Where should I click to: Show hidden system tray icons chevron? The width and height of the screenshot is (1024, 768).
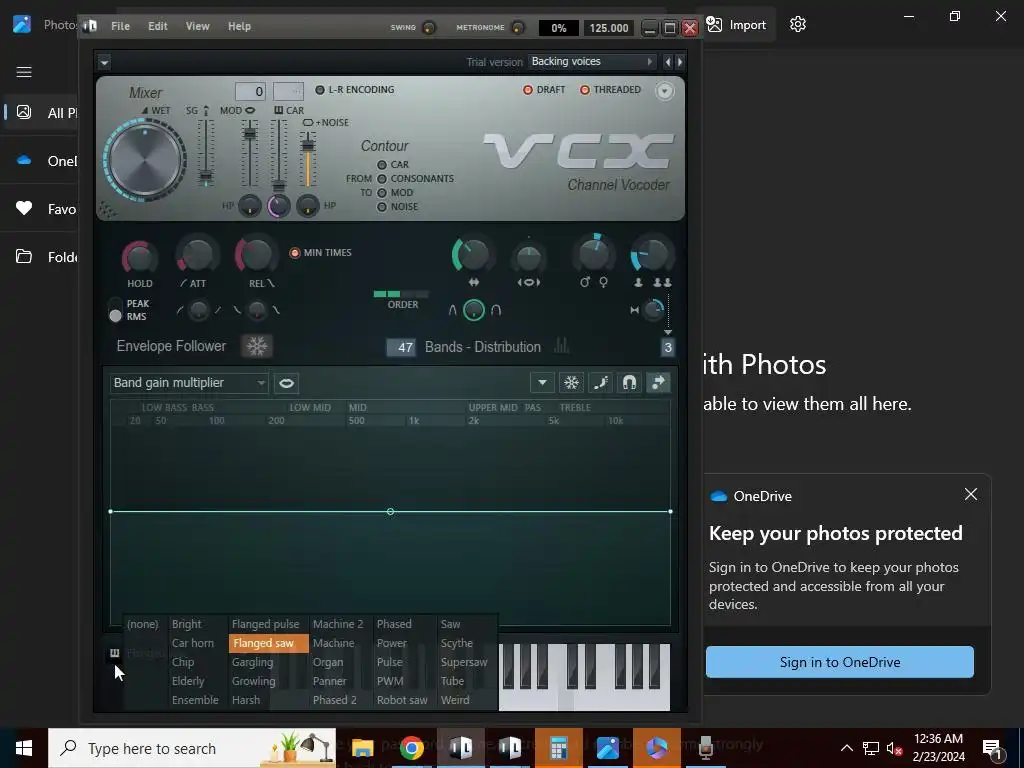pyautogui.click(x=846, y=748)
